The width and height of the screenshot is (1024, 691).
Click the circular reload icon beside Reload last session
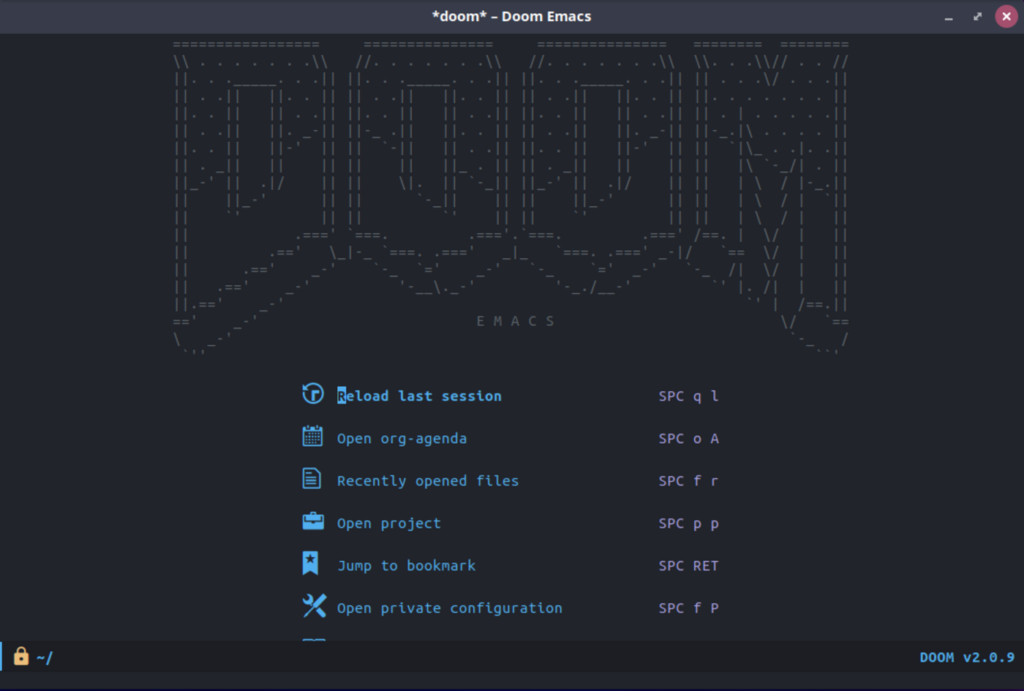(313, 394)
